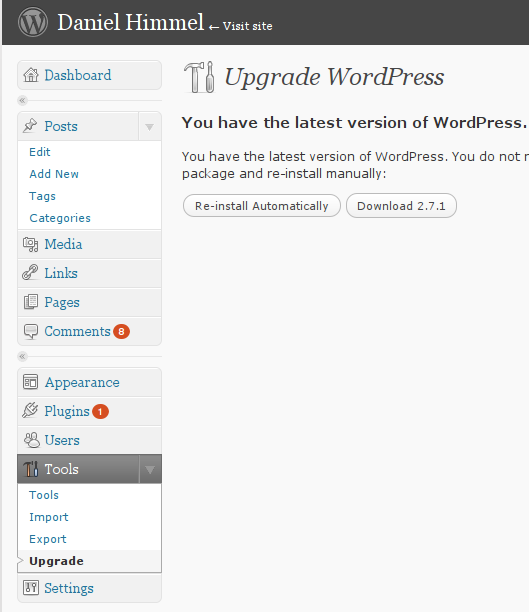Click the Settings sliders icon

(x=31, y=587)
